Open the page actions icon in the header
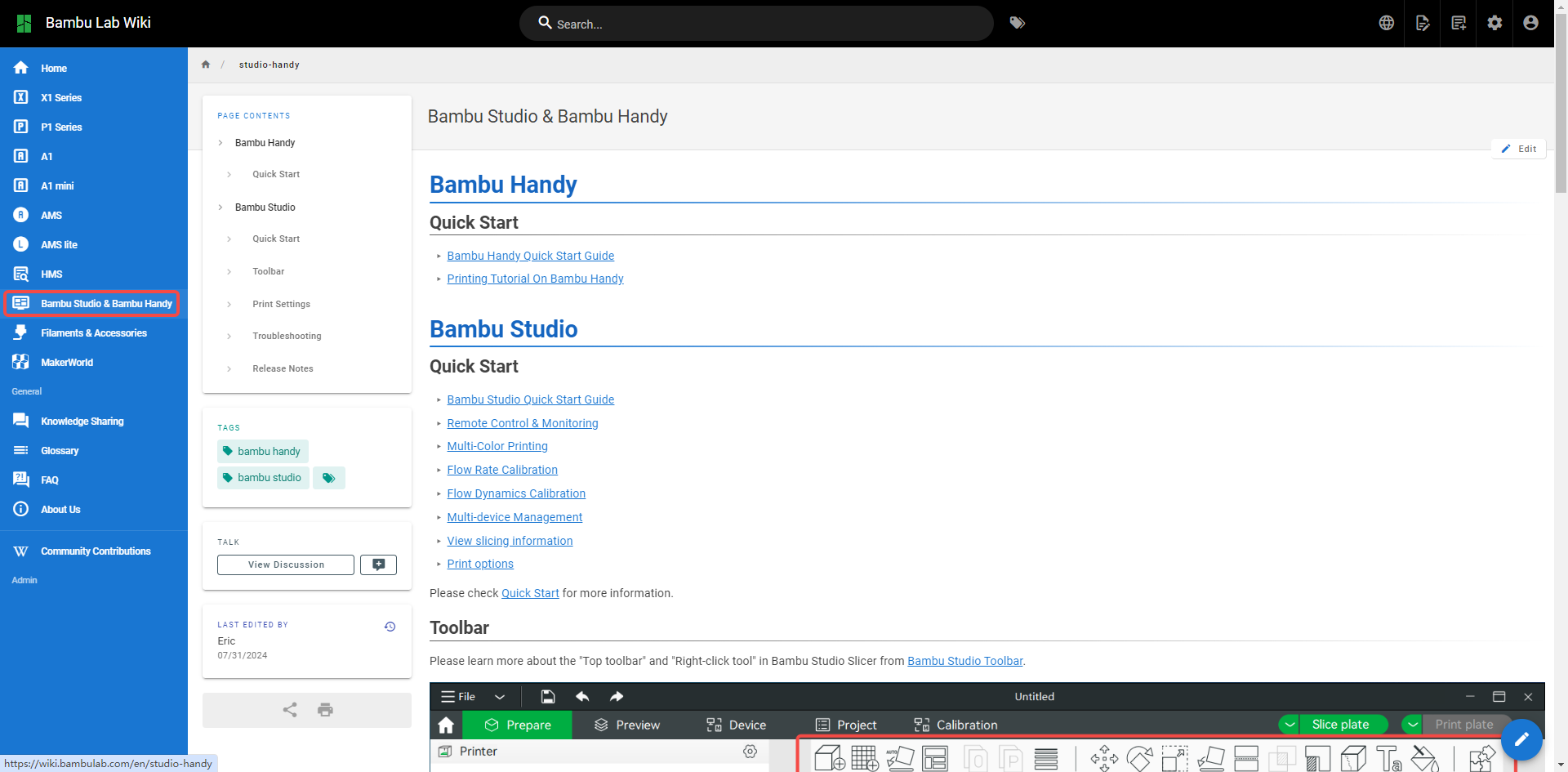The width and height of the screenshot is (1568, 772). [1459, 23]
